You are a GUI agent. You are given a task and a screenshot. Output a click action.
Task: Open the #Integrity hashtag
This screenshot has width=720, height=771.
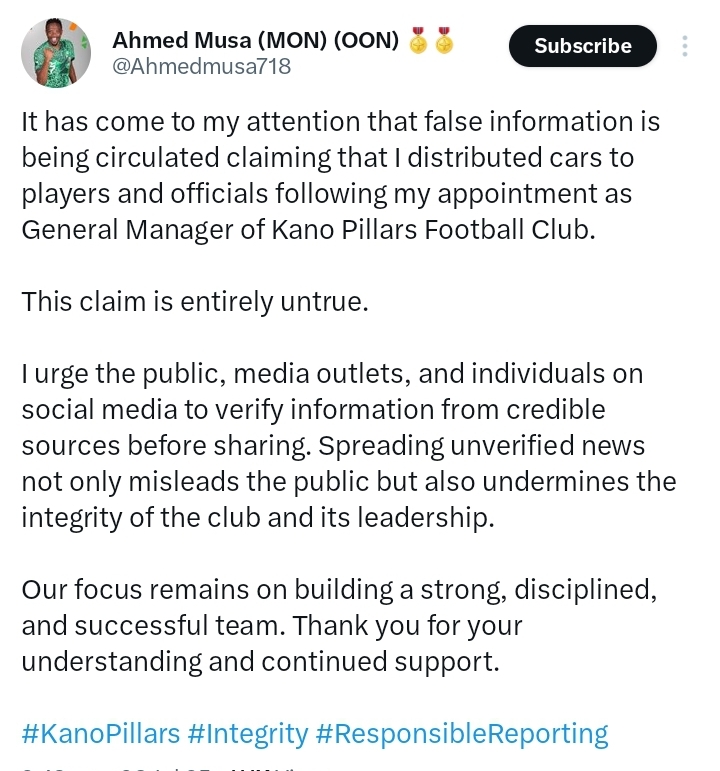(248, 734)
